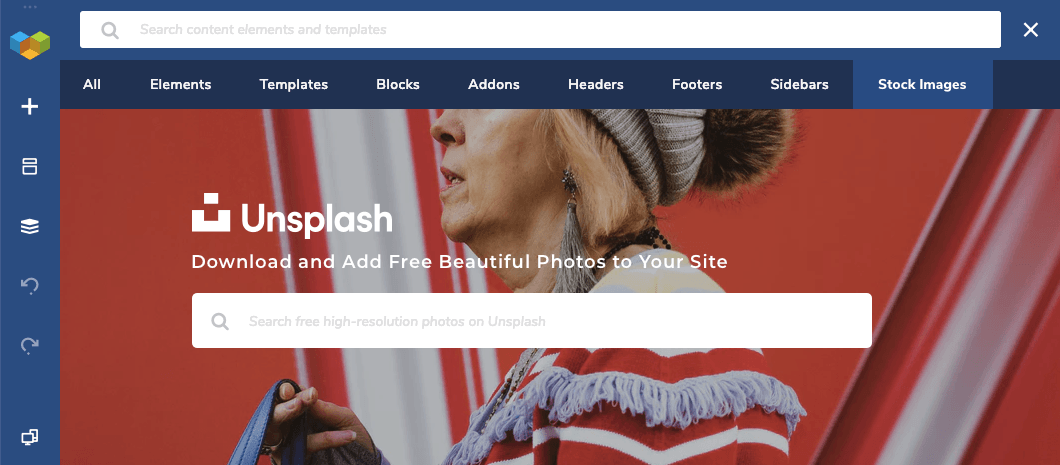This screenshot has height=465, width=1060.
Task: Click the magnifier icon in top search bar
Action: (110, 30)
